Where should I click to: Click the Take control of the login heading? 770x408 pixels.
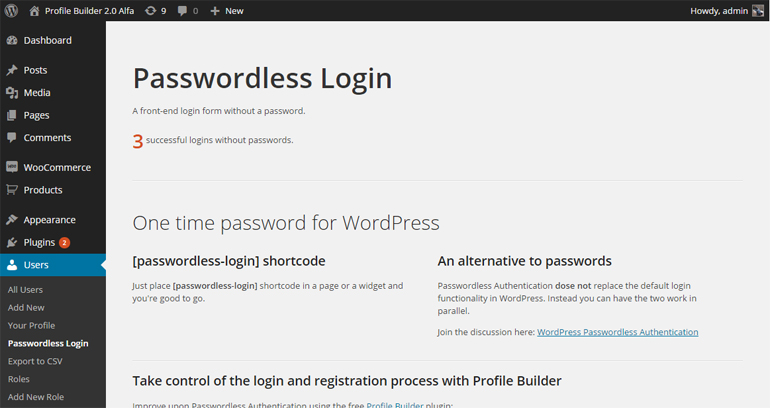click(347, 381)
